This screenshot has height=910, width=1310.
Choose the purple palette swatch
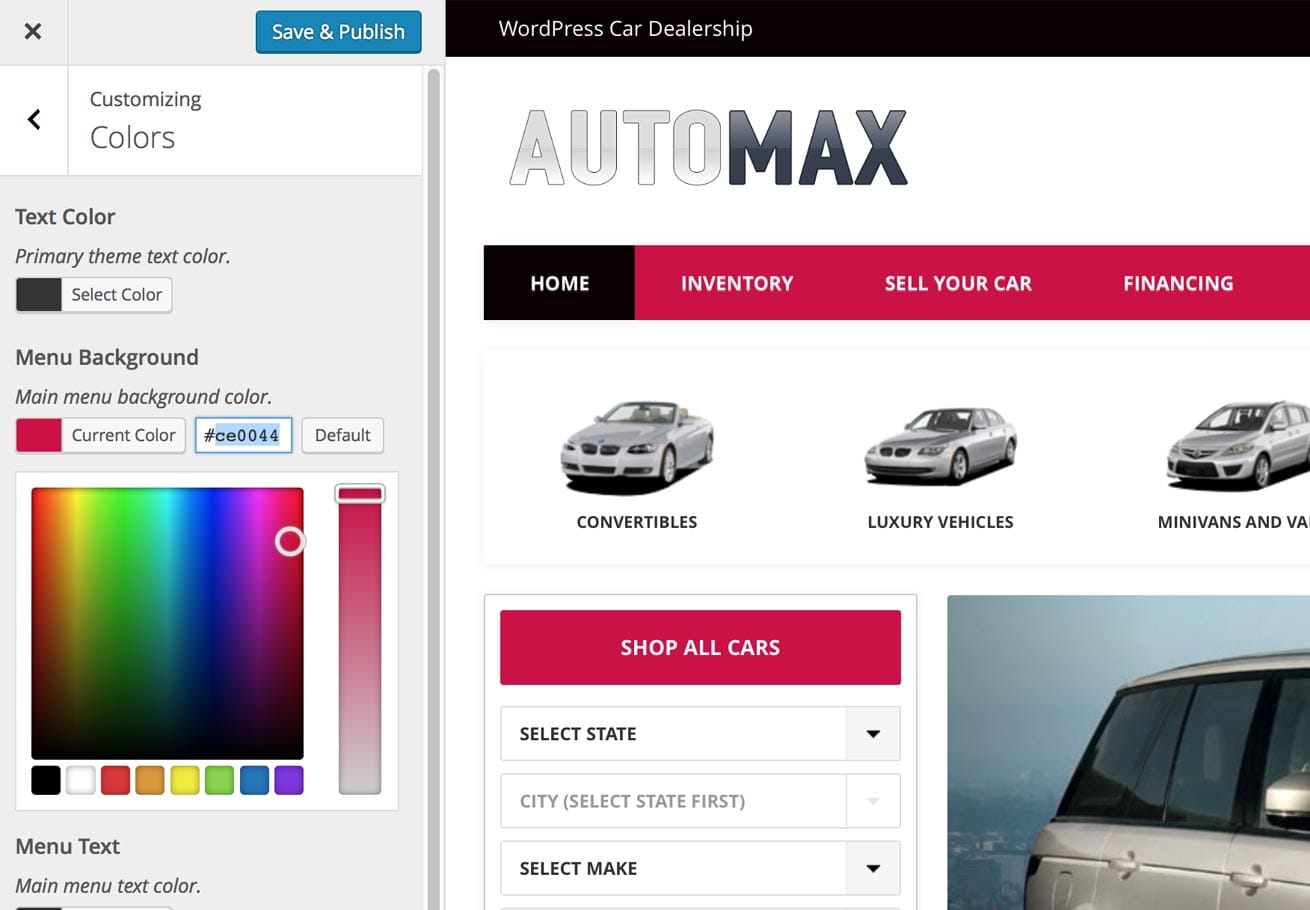pyautogui.click(x=289, y=780)
